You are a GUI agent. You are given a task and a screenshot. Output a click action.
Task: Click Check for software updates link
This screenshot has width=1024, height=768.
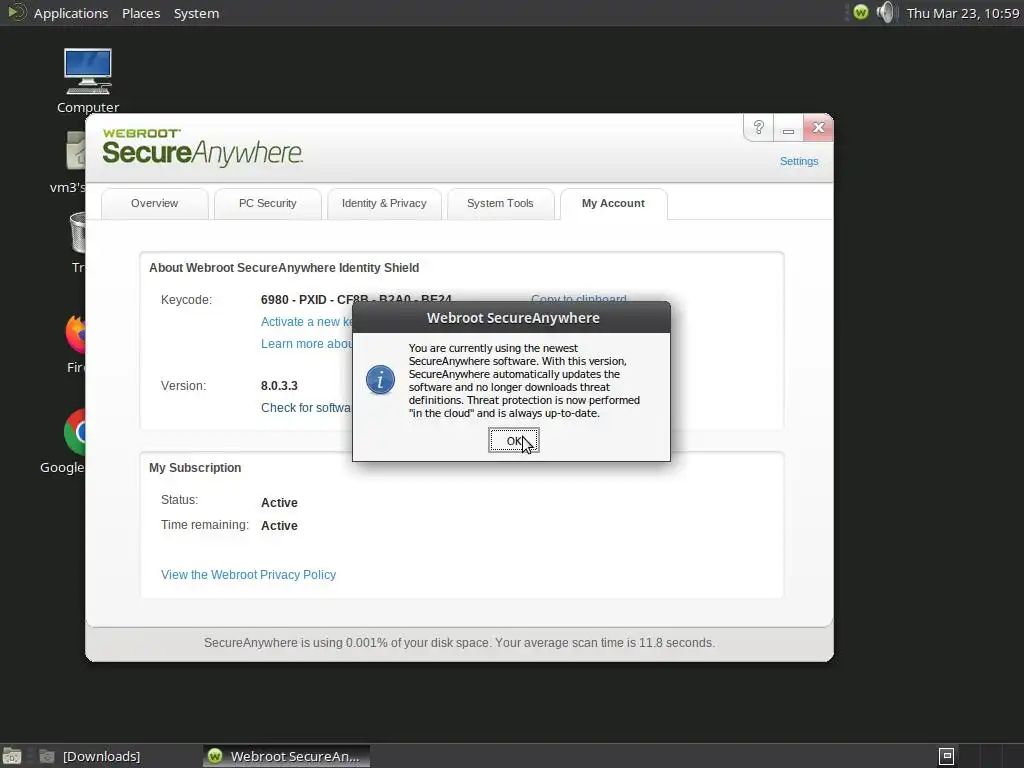306,408
